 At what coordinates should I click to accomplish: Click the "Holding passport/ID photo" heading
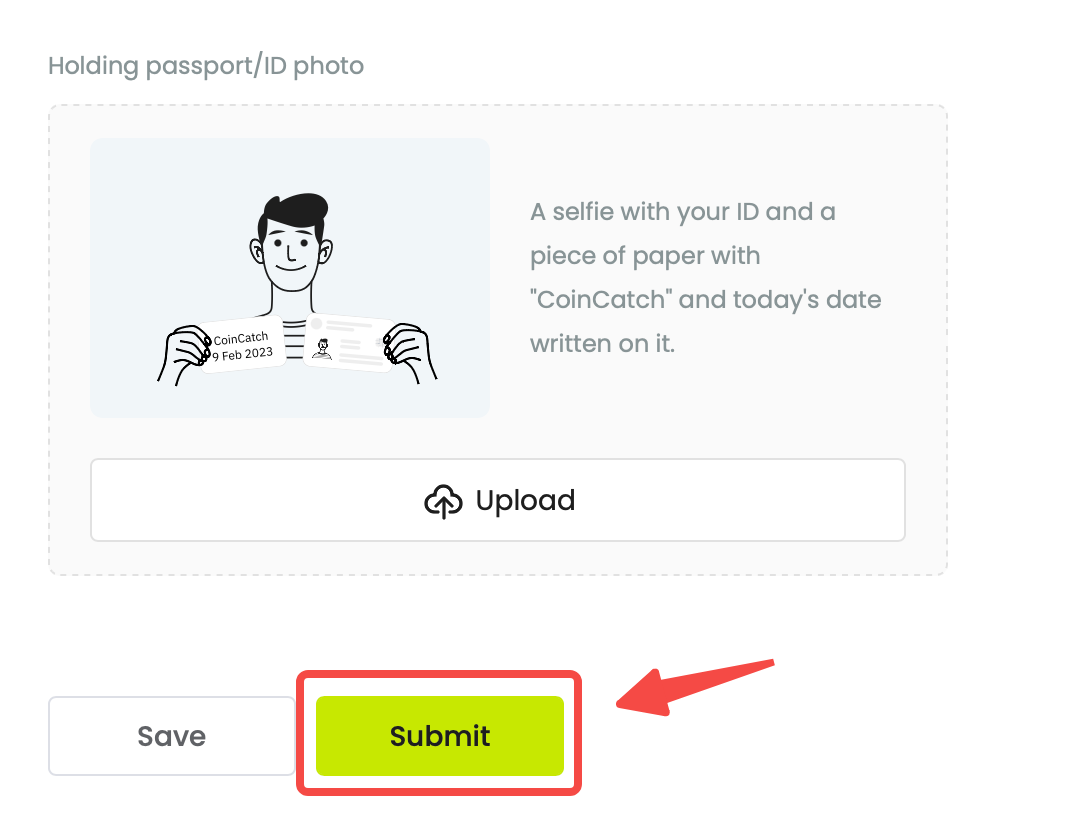tap(206, 65)
